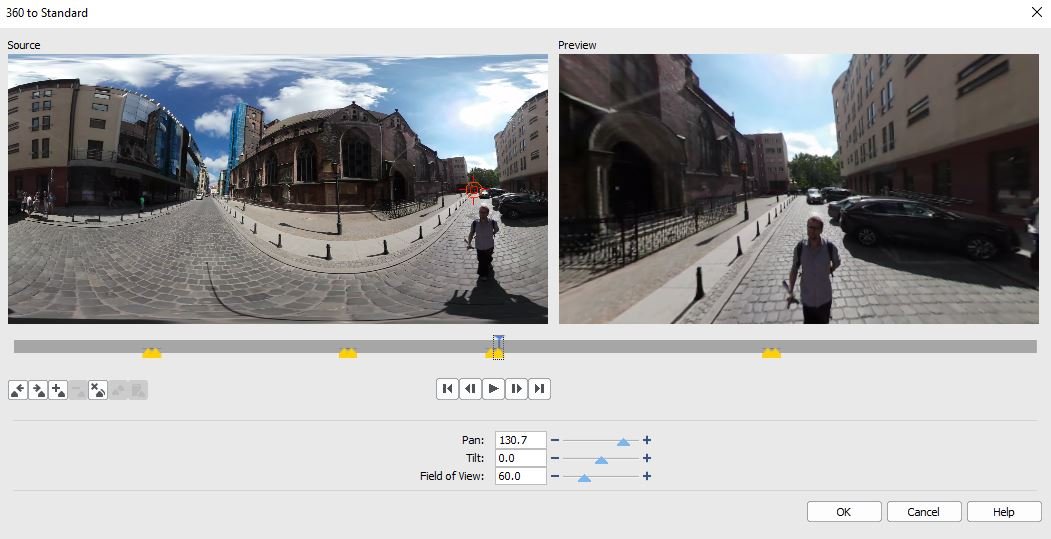Viewport: 1051px width, 539px height.
Task: Jump to the first frame
Action: point(447,389)
